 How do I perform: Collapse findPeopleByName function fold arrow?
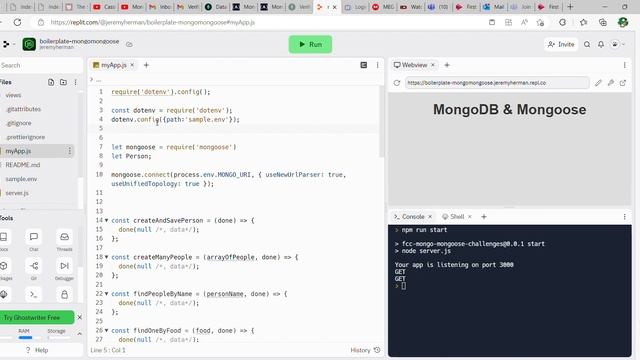pyautogui.click(x=107, y=294)
